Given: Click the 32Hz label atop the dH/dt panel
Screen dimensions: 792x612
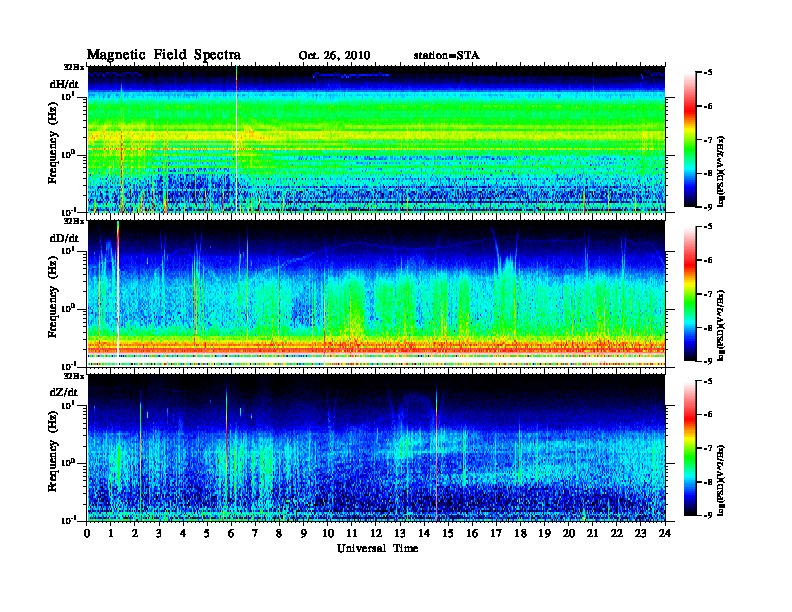Looking at the screenshot, I should [73, 67].
